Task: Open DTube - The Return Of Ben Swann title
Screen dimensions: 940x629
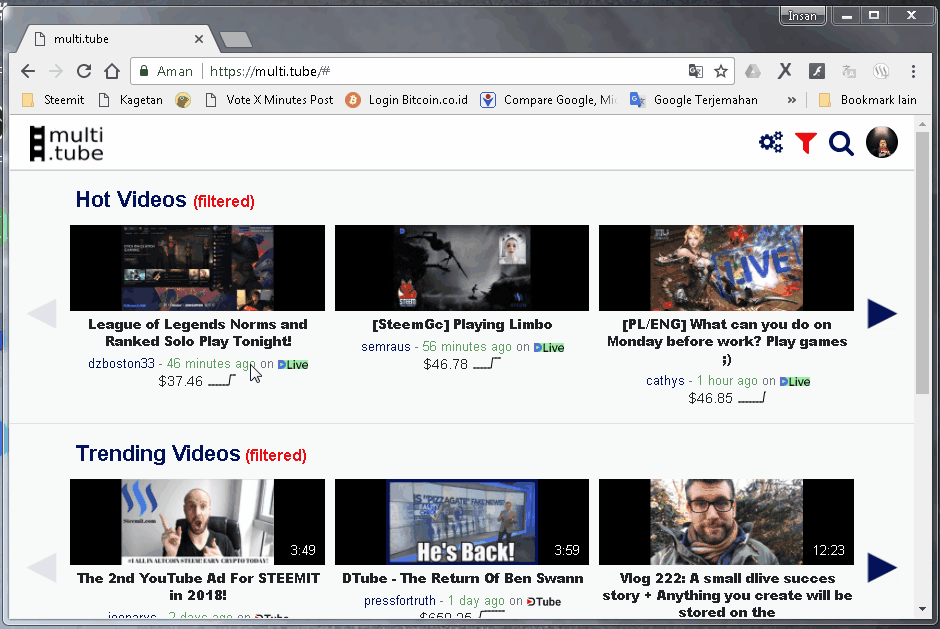Action: 463,579
